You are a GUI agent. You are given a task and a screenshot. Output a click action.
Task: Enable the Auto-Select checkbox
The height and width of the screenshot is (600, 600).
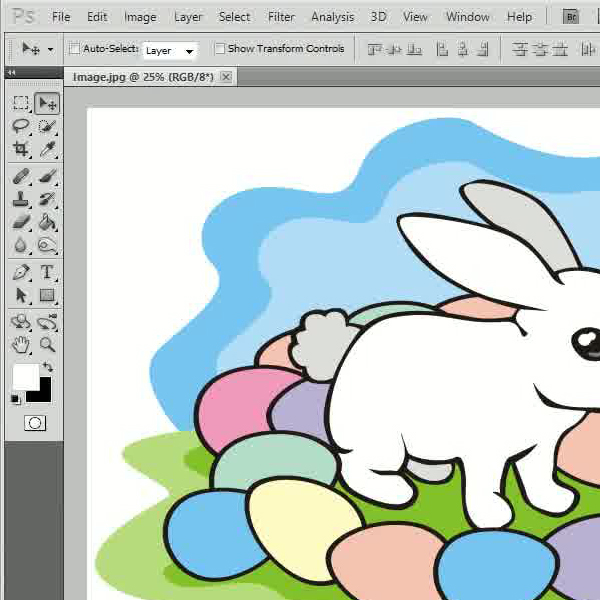[x=75, y=49]
